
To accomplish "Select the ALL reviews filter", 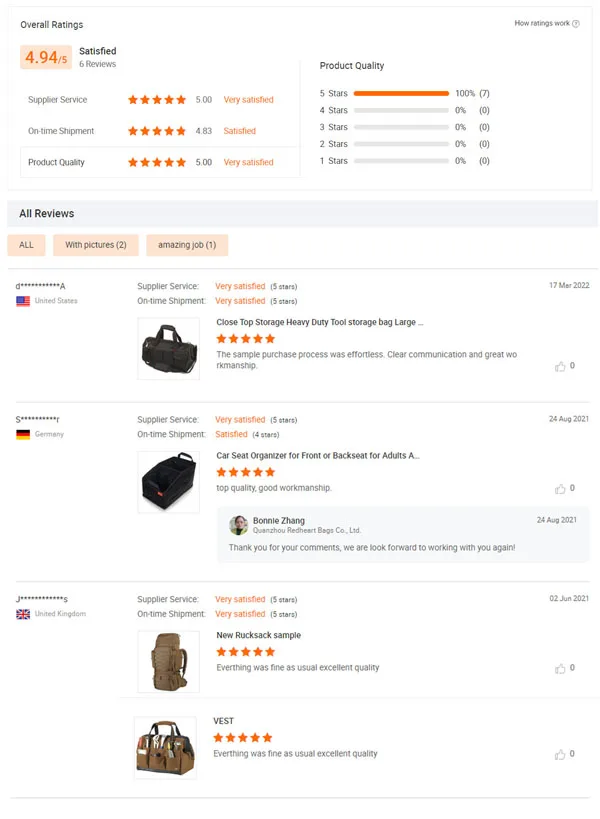I will pyautogui.click(x=26, y=245).
